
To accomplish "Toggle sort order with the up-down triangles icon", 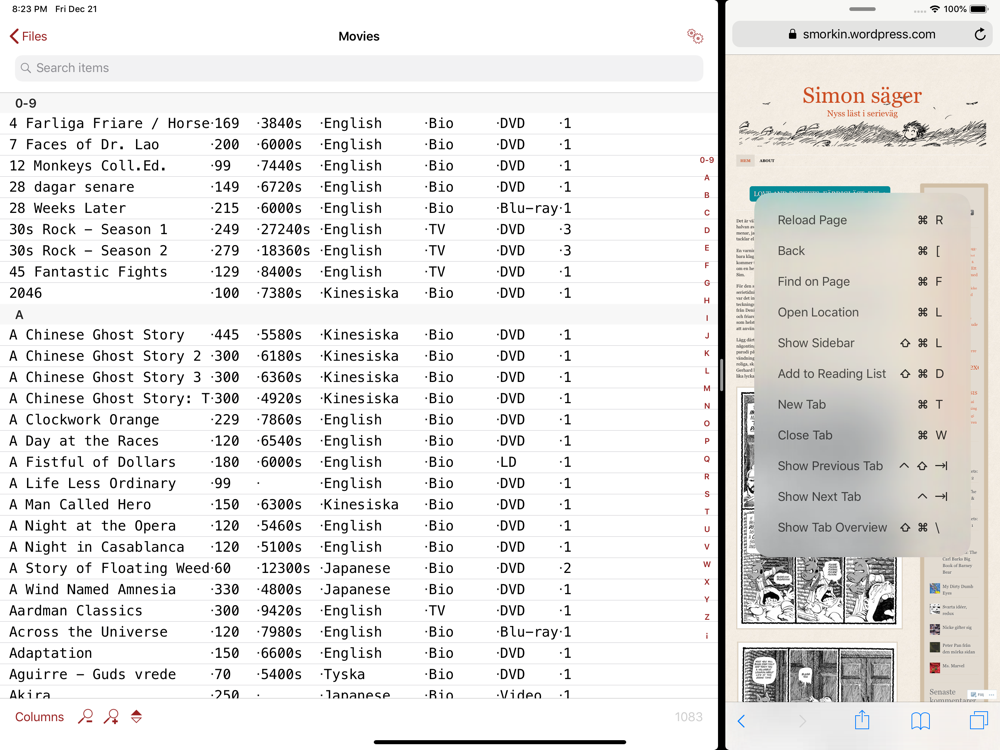I will [x=136, y=717].
